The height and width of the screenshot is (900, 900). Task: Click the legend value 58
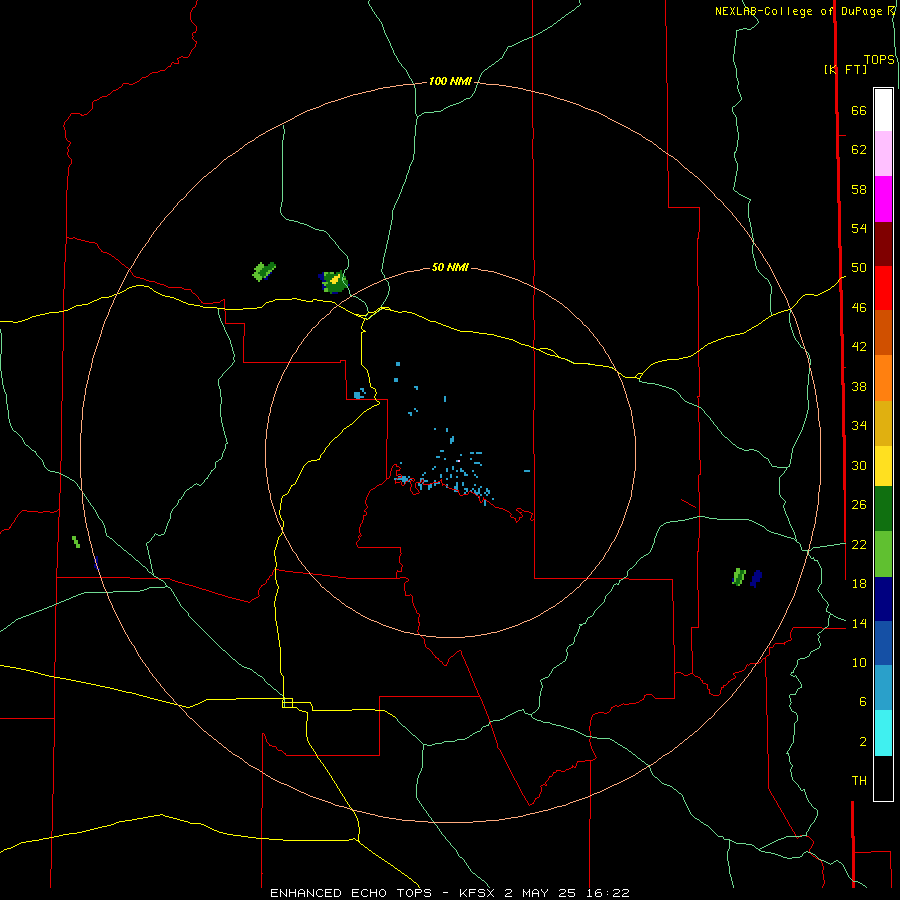(x=859, y=189)
